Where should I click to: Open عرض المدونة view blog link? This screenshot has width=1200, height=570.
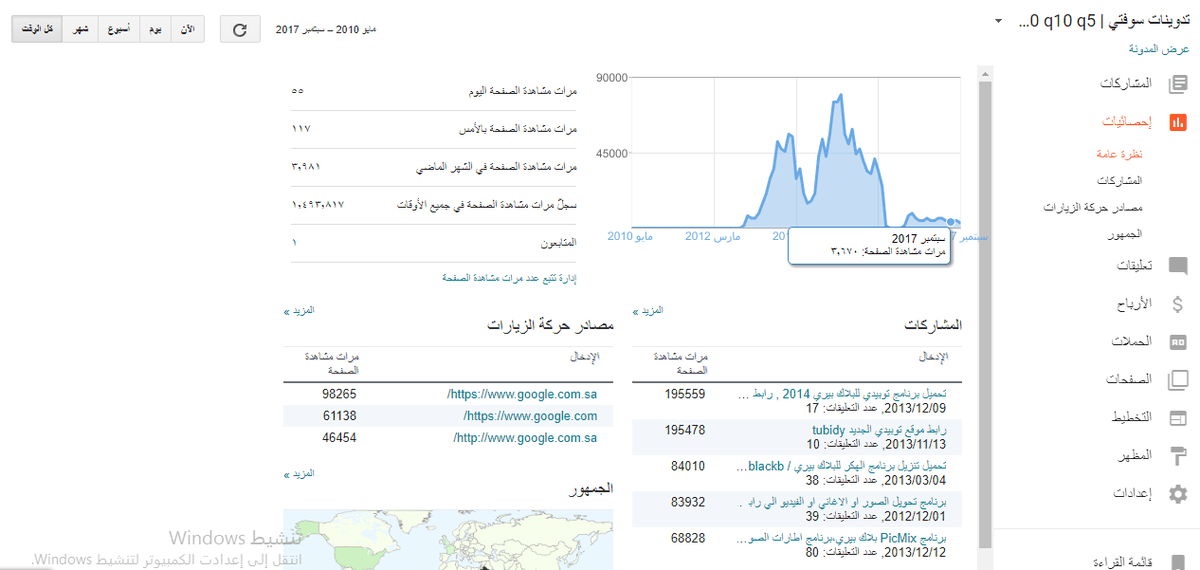click(1160, 48)
